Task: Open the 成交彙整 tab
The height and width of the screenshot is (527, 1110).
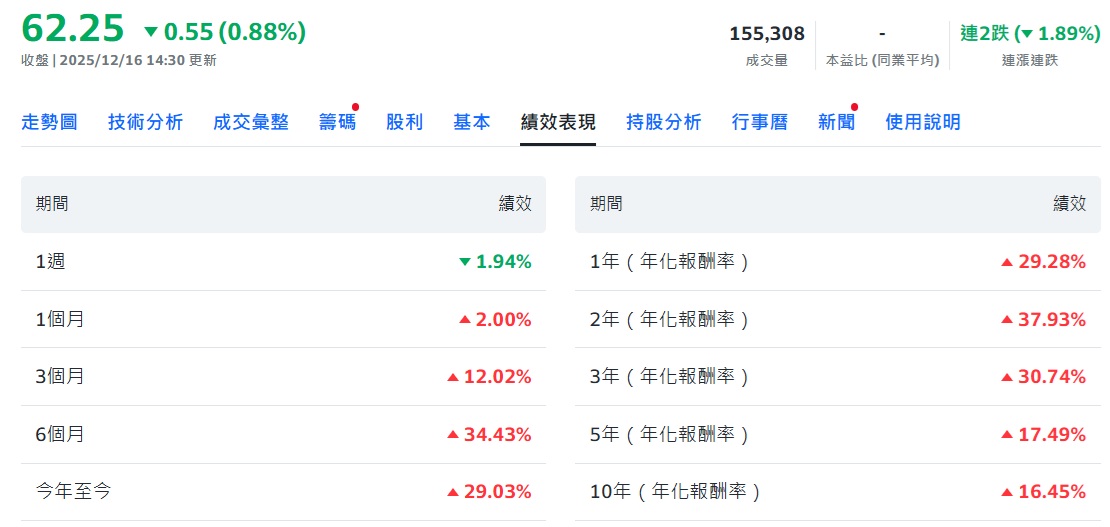Action: pyautogui.click(x=251, y=122)
